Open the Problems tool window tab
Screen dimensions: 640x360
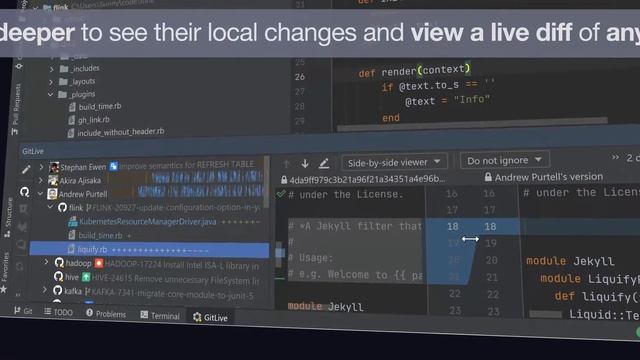click(x=106, y=314)
